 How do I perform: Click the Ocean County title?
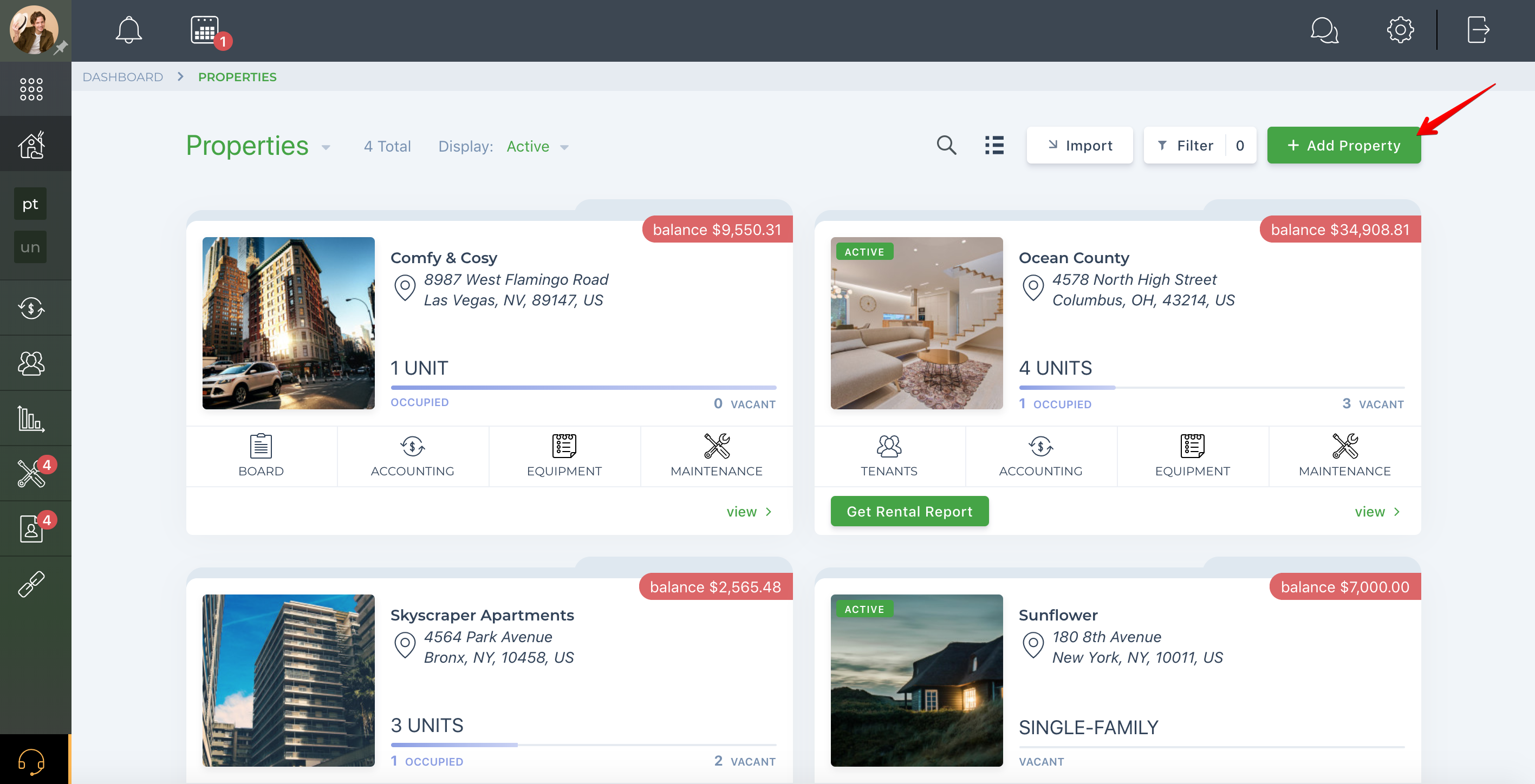click(x=1074, y=258)
